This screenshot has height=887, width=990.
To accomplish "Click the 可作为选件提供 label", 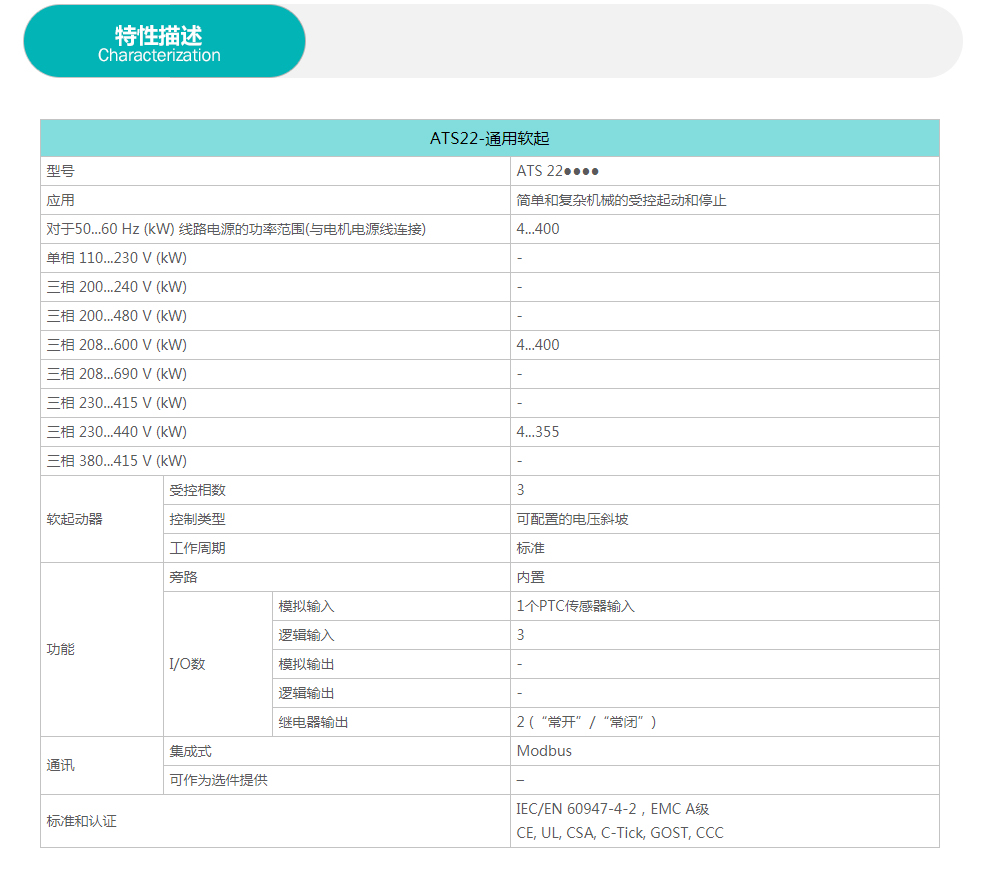I will 218,780.
